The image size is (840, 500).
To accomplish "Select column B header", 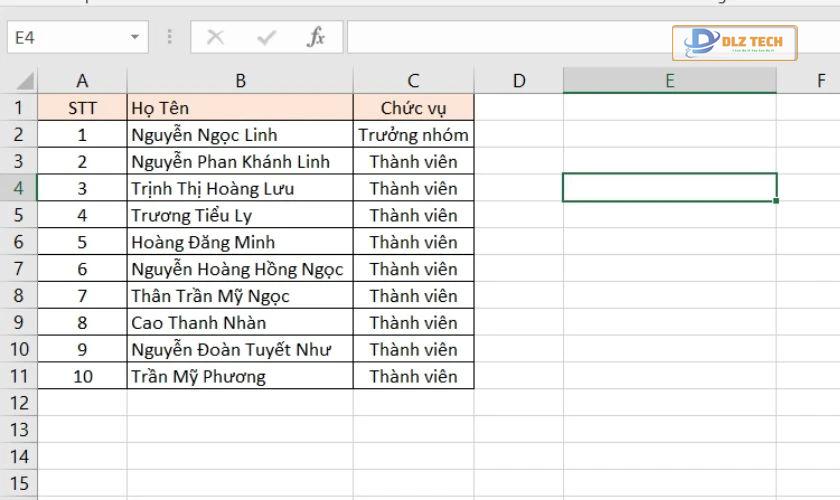I will click(x=240, y=81).
